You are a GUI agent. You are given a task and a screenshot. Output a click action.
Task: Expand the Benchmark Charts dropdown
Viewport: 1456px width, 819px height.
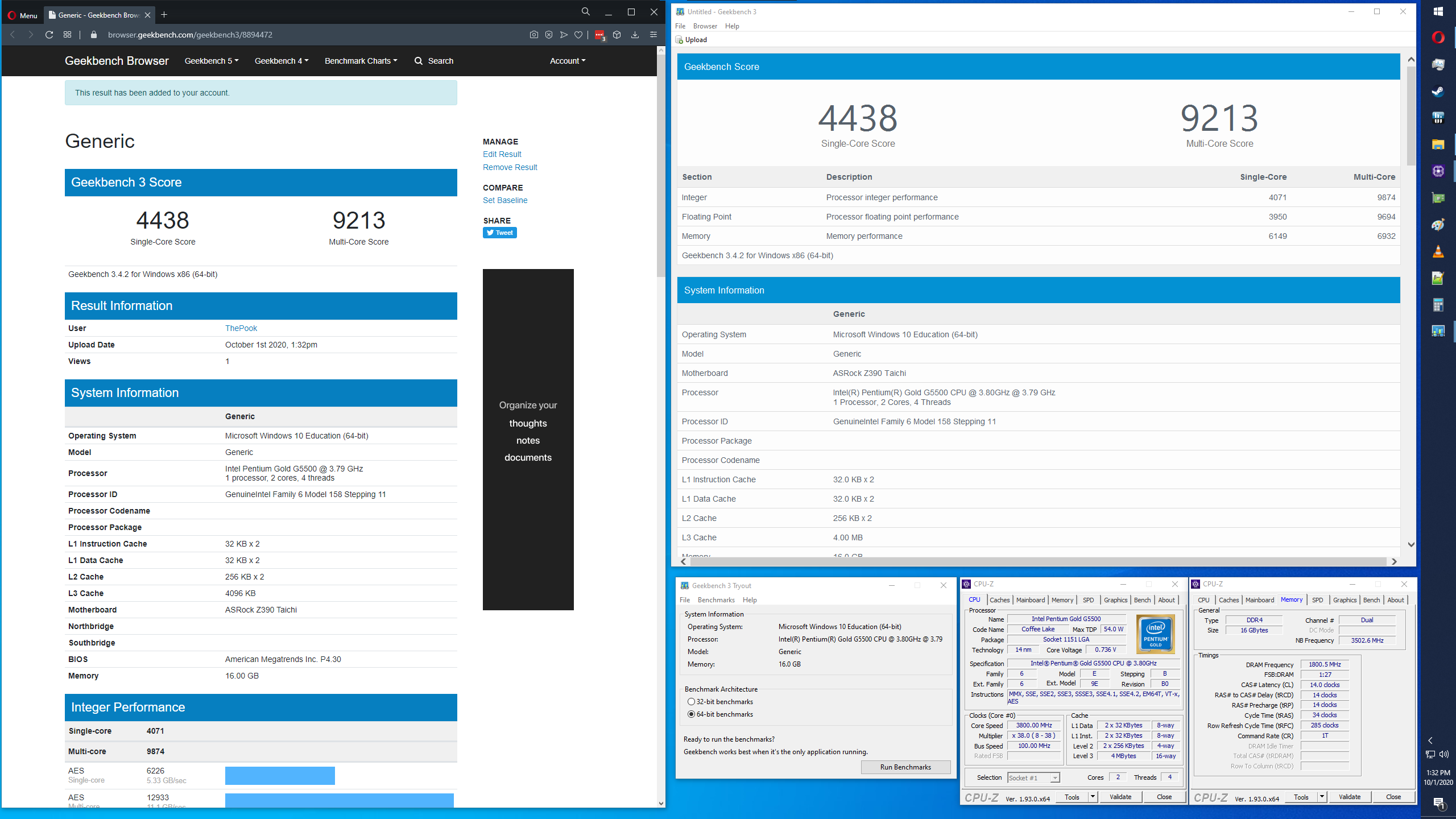(361, 61)
